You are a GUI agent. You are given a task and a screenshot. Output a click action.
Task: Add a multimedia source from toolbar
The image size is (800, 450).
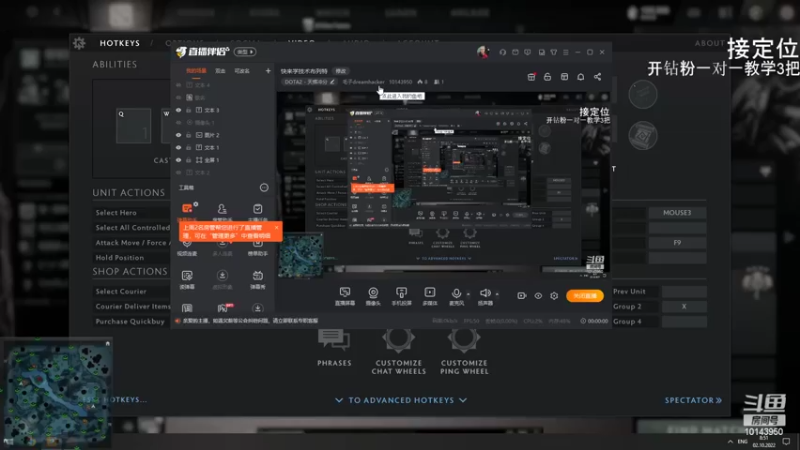pyautogui.click(x=430, y=293)
